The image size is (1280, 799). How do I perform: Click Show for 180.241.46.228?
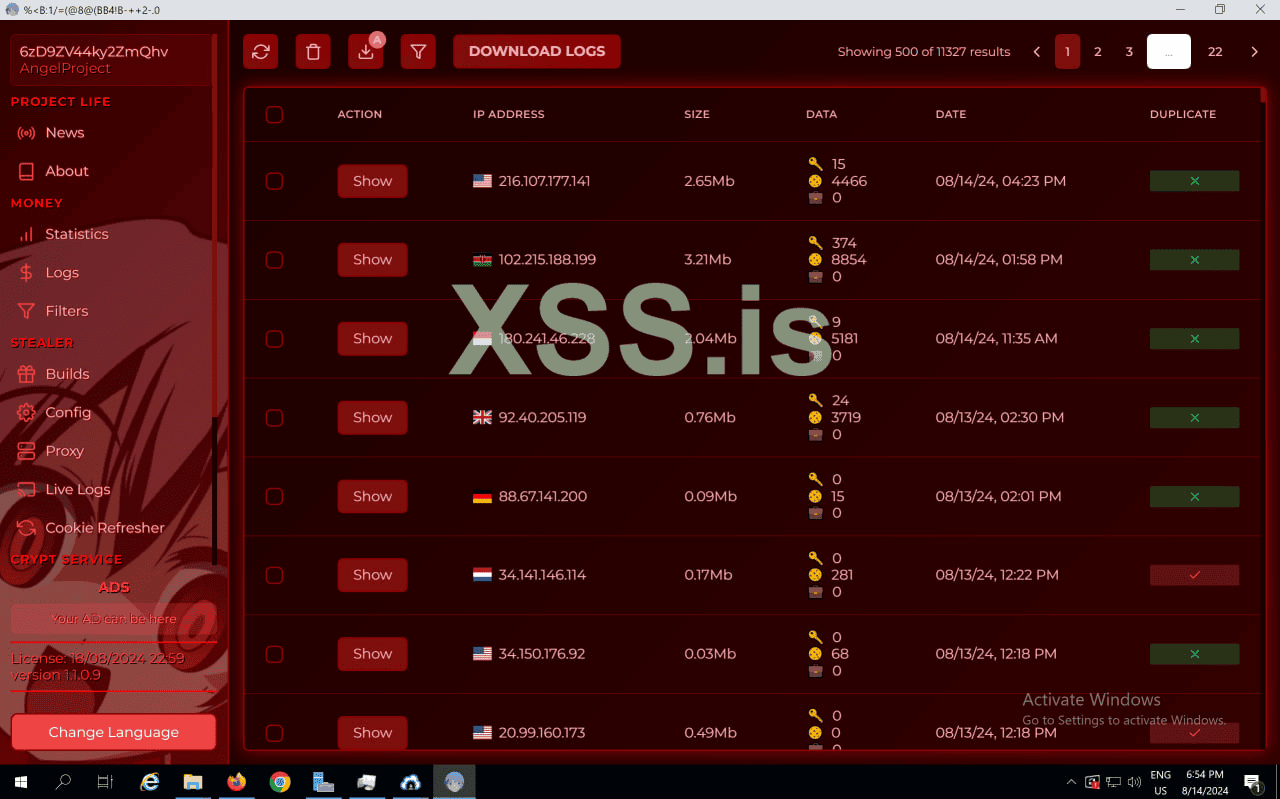click(x=372, y=339)
